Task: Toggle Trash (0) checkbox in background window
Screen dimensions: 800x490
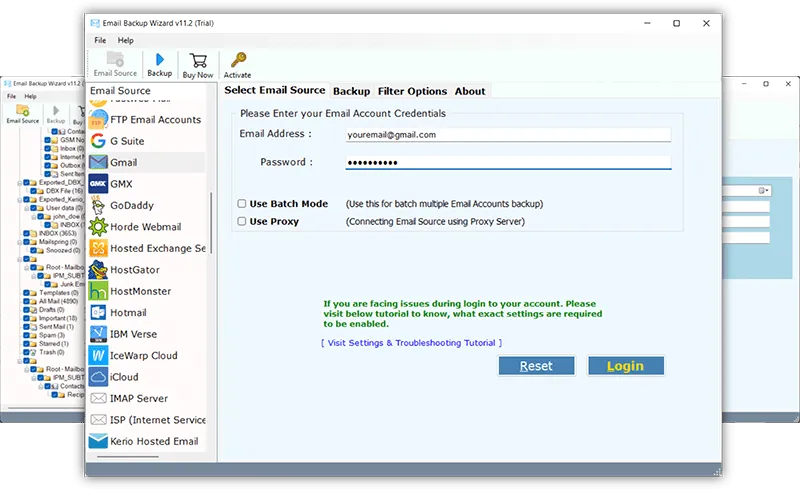Action: pos(27,352)
